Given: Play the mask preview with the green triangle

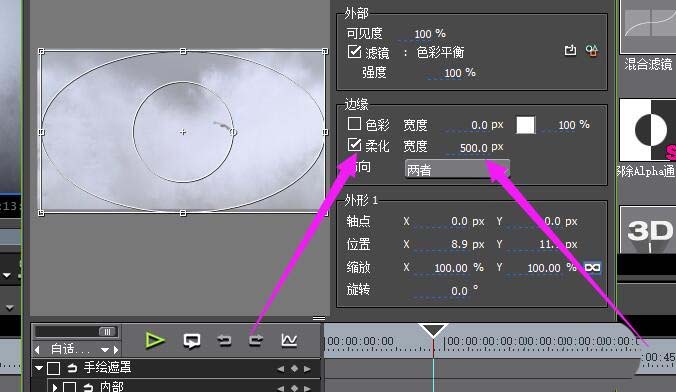Looking at the screenshot, I should click(x=155, y=340).
